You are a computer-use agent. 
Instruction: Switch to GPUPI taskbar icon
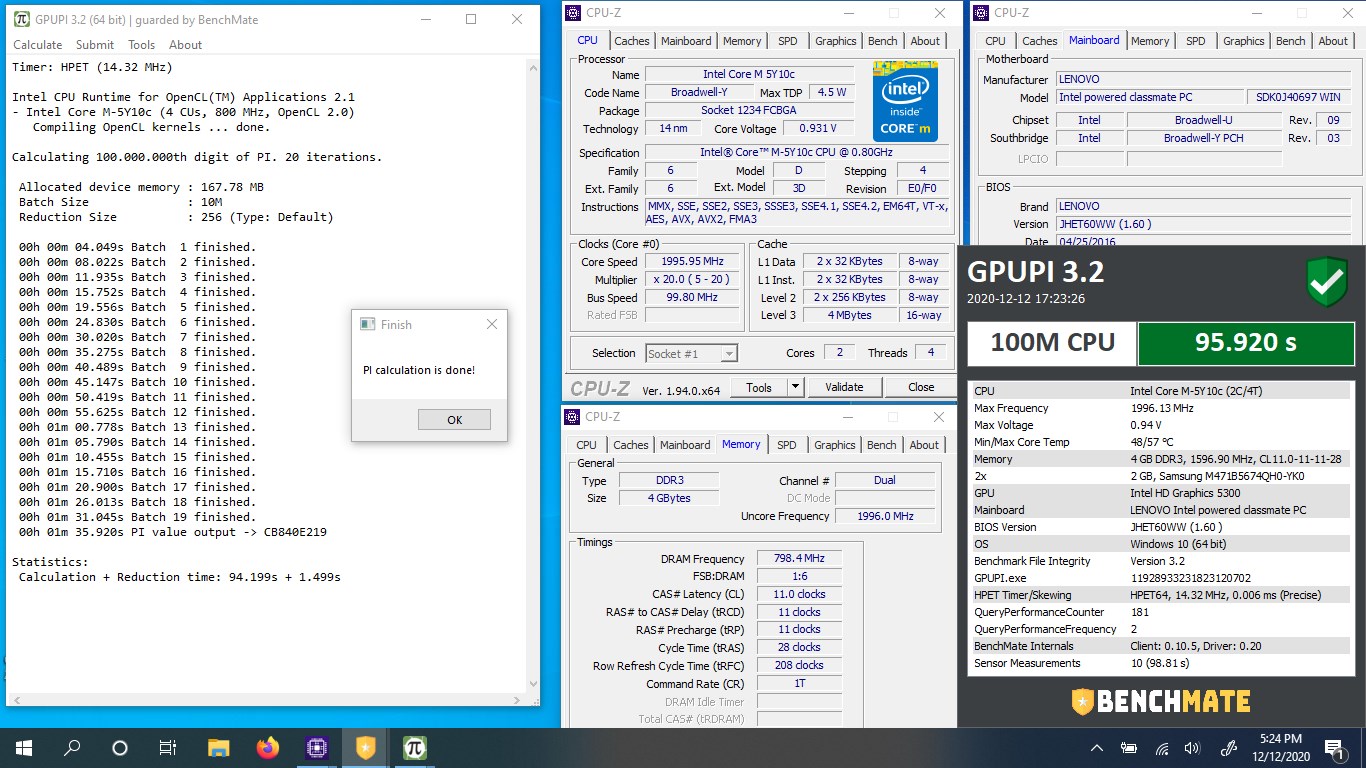point(414,747)
